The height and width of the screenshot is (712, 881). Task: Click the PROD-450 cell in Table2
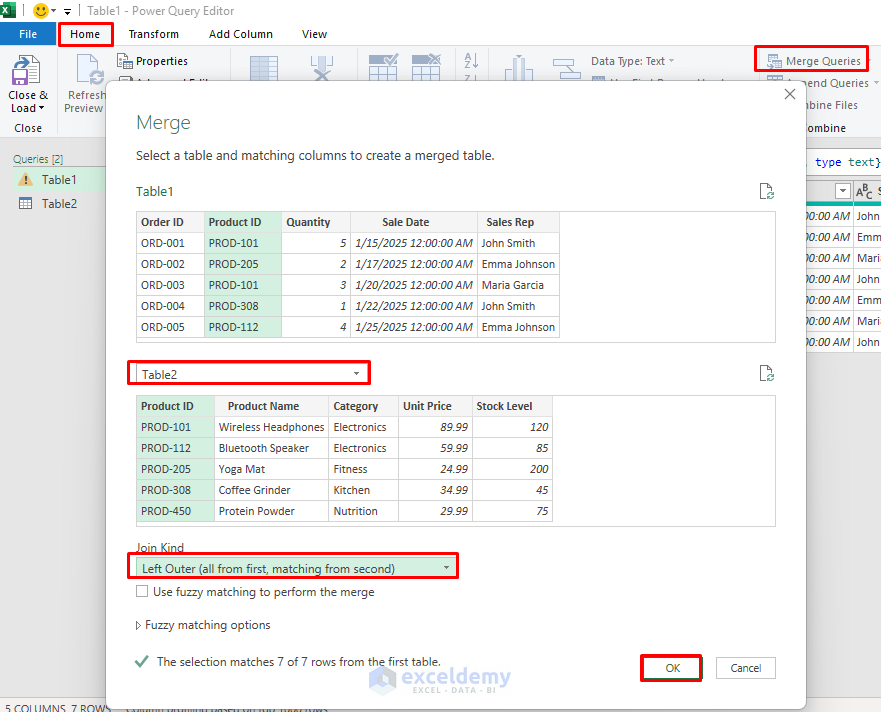[175, 511]
